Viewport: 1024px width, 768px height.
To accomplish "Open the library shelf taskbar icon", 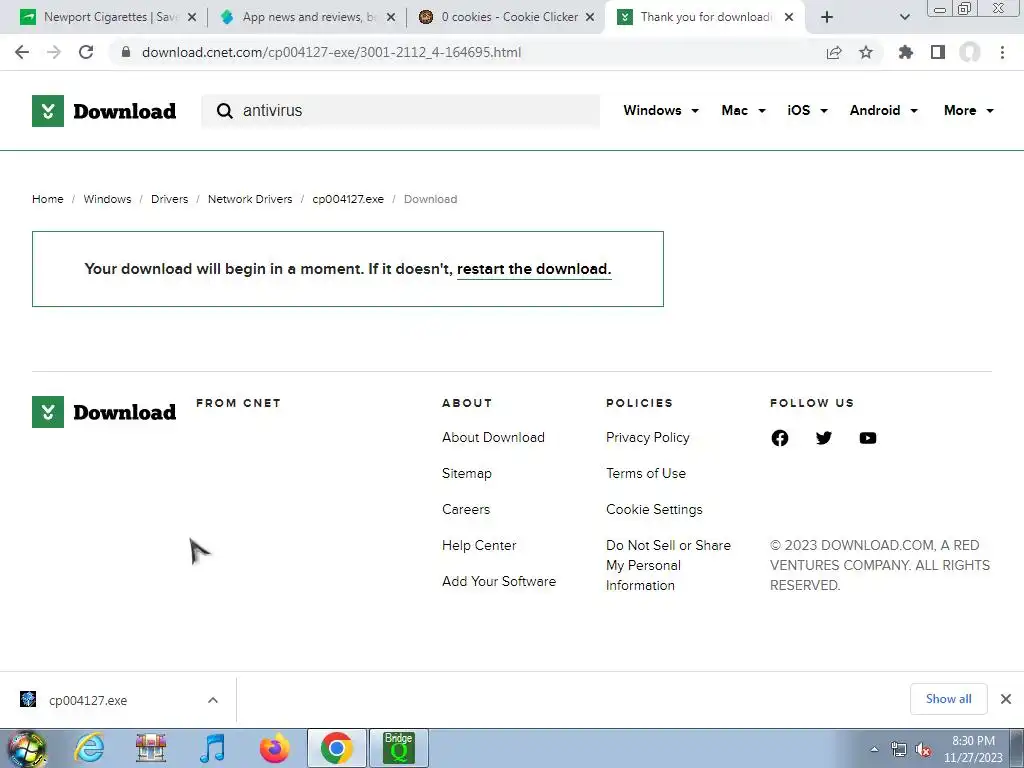I will point(151,748).
